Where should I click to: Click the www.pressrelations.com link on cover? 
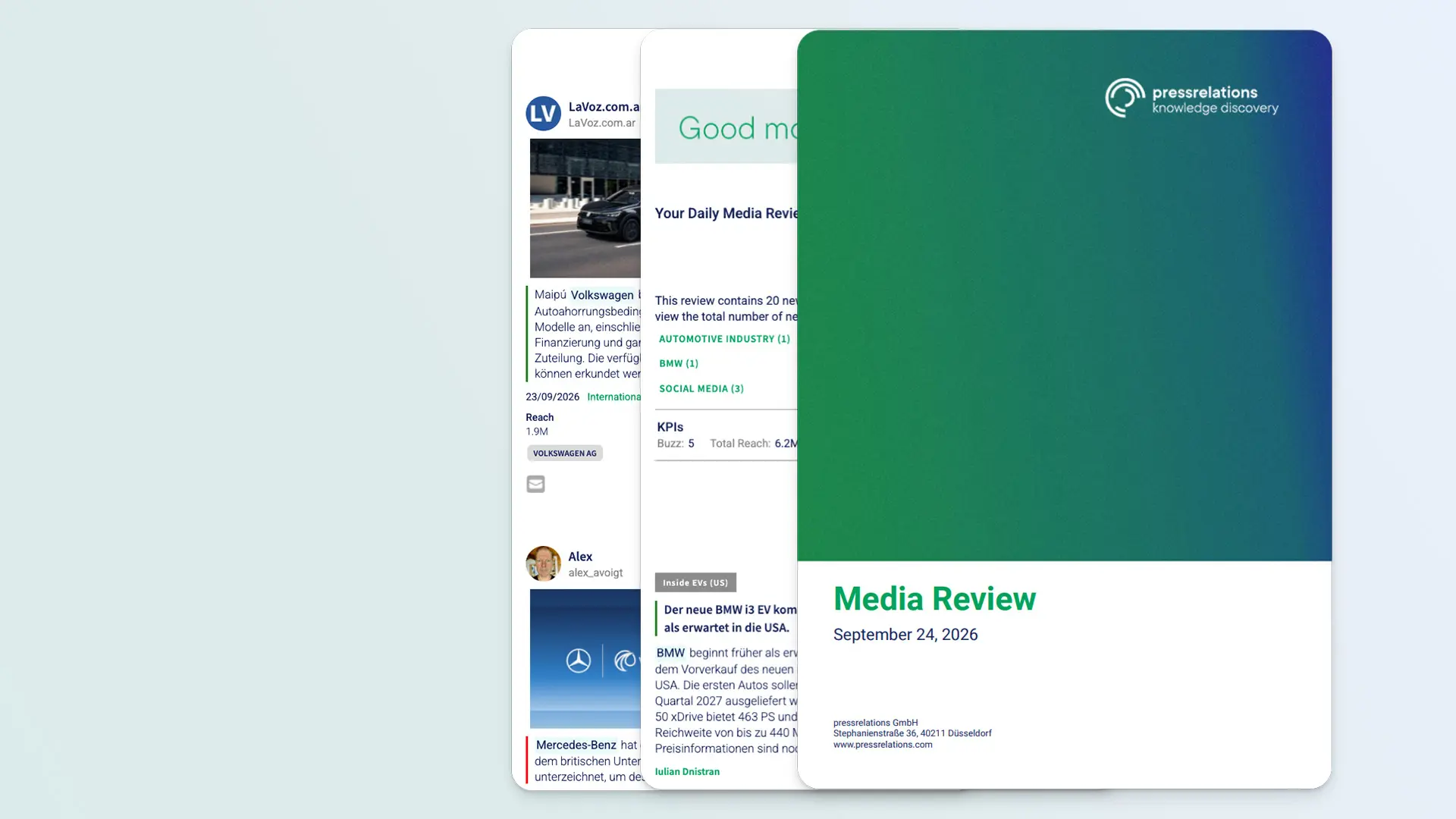tap(883, 745)
